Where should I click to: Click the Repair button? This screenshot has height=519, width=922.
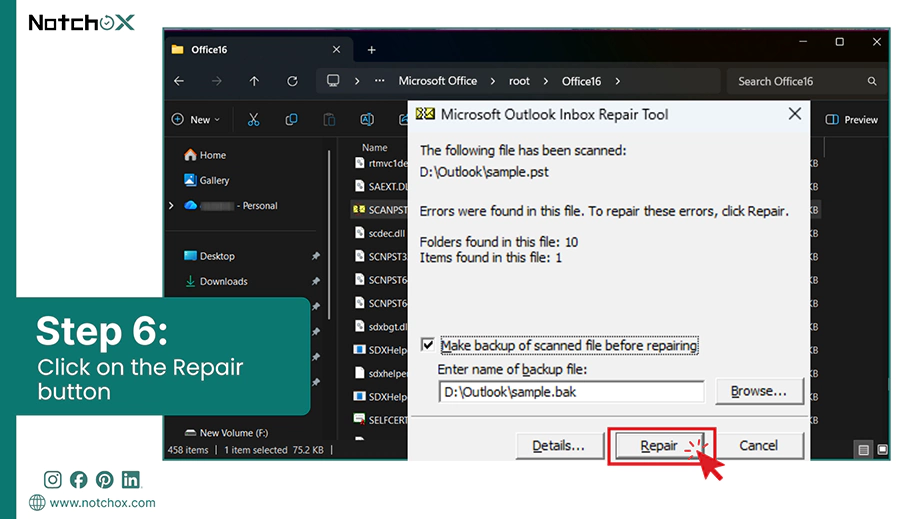click(659, 446)
